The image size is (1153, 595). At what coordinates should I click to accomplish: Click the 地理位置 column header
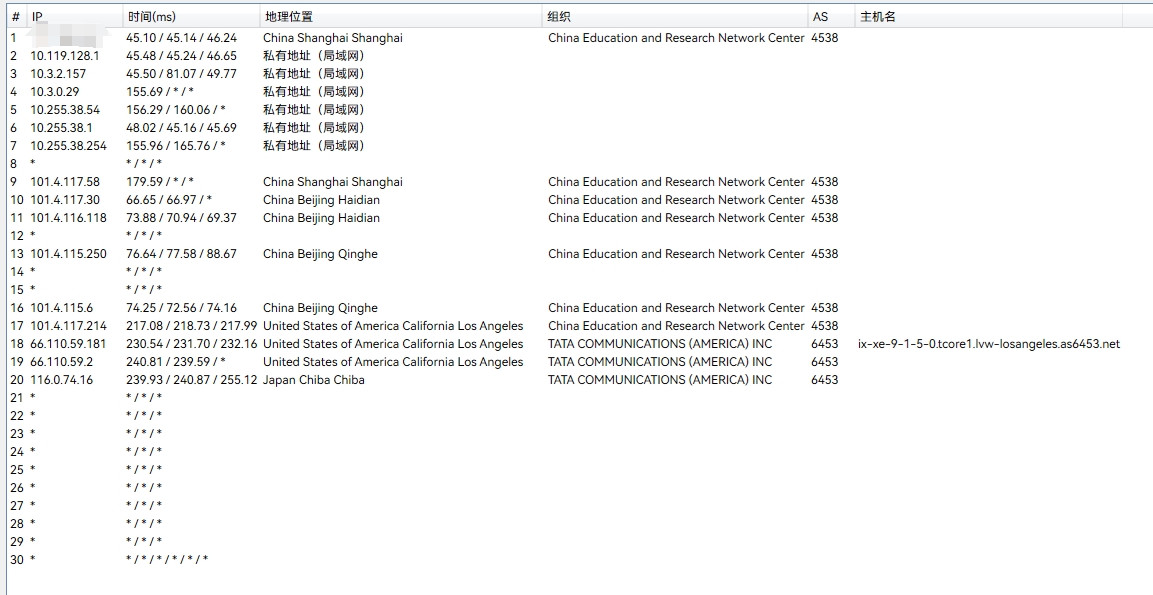click(288, 17)
